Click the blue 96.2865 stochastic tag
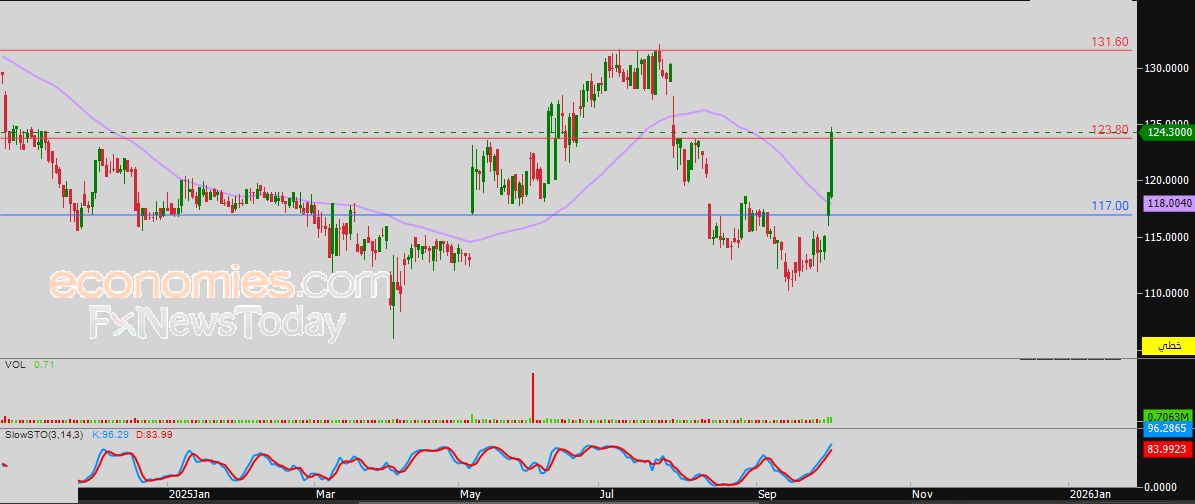Viewport: 1195px width, 504px height. (1167, 427)
